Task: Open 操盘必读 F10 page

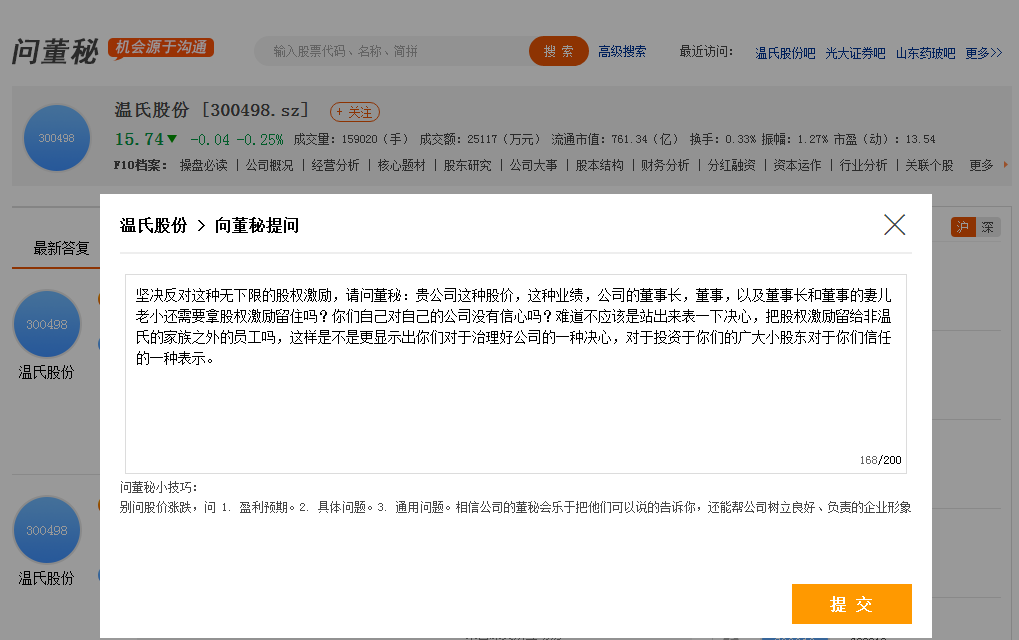Action: coord(203,165)
